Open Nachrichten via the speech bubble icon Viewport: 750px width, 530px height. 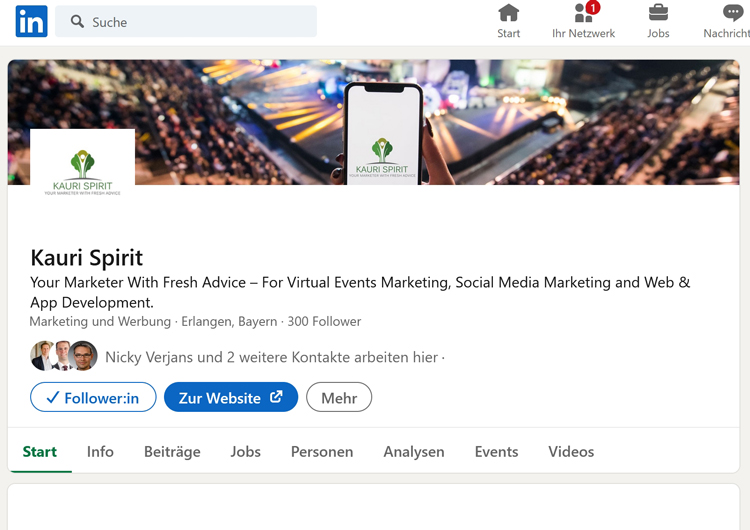coord(733,13)
